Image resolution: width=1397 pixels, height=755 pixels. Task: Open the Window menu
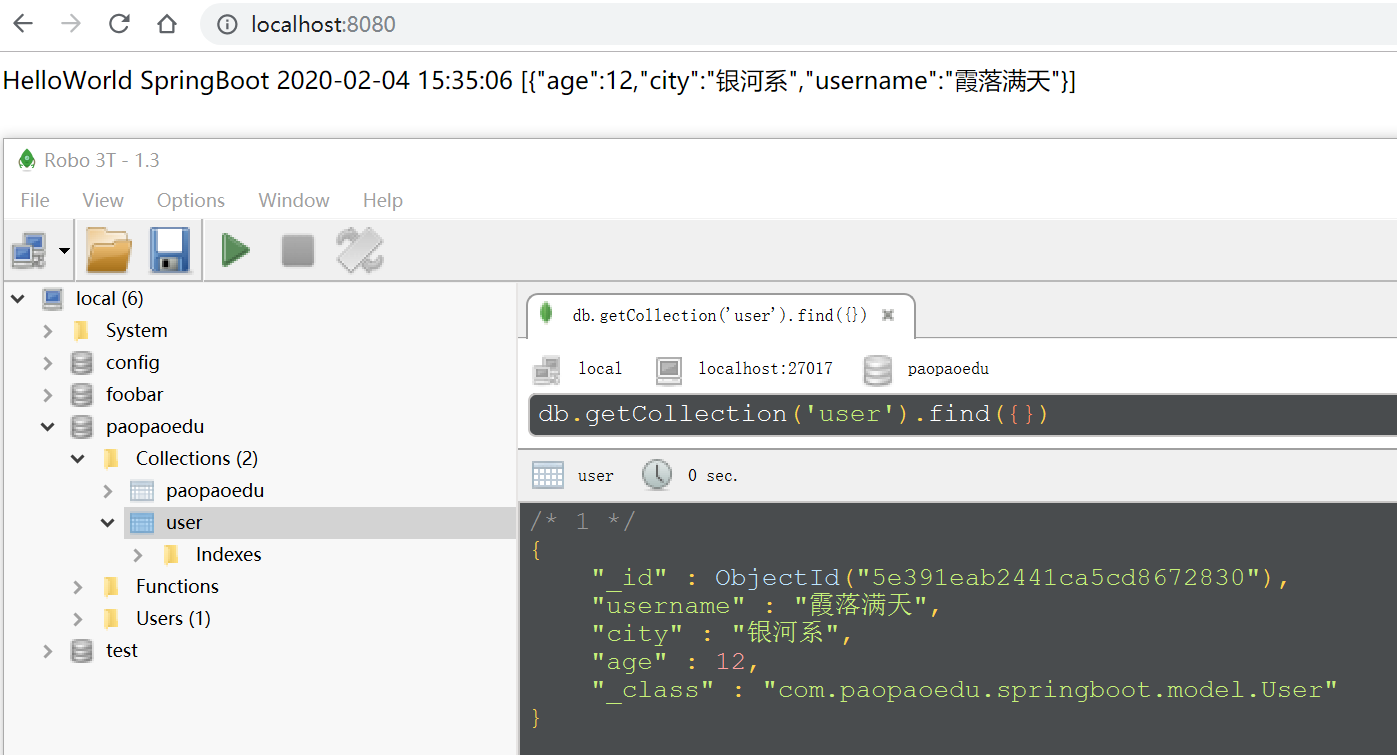pos(294,200)
